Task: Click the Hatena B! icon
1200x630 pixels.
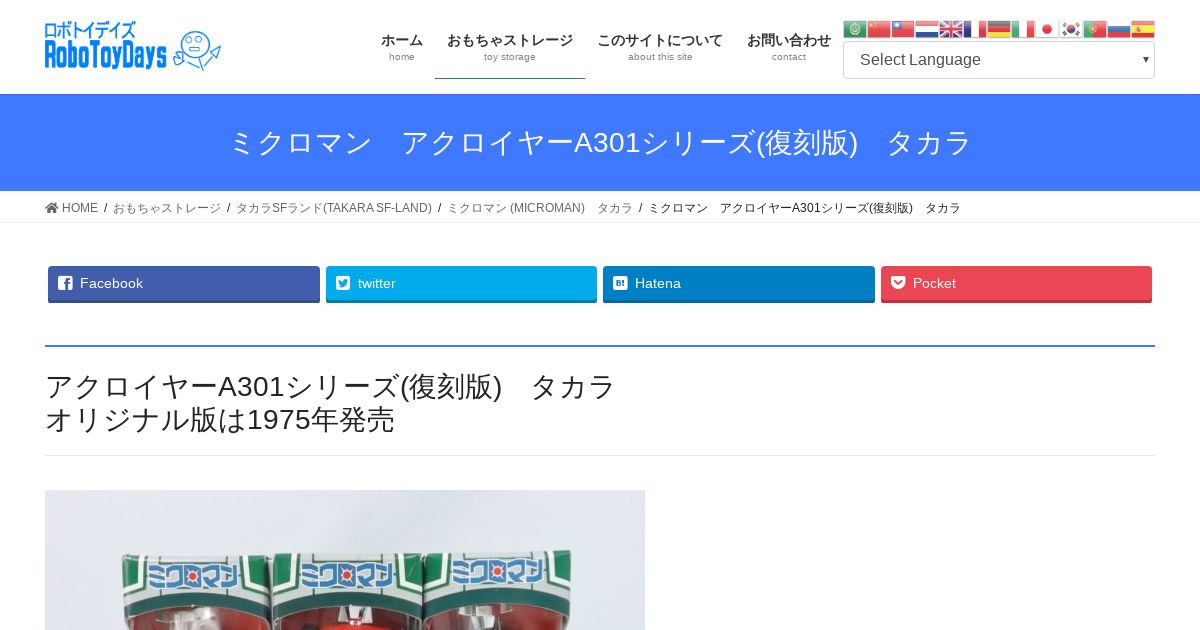Action: (620, 283)
